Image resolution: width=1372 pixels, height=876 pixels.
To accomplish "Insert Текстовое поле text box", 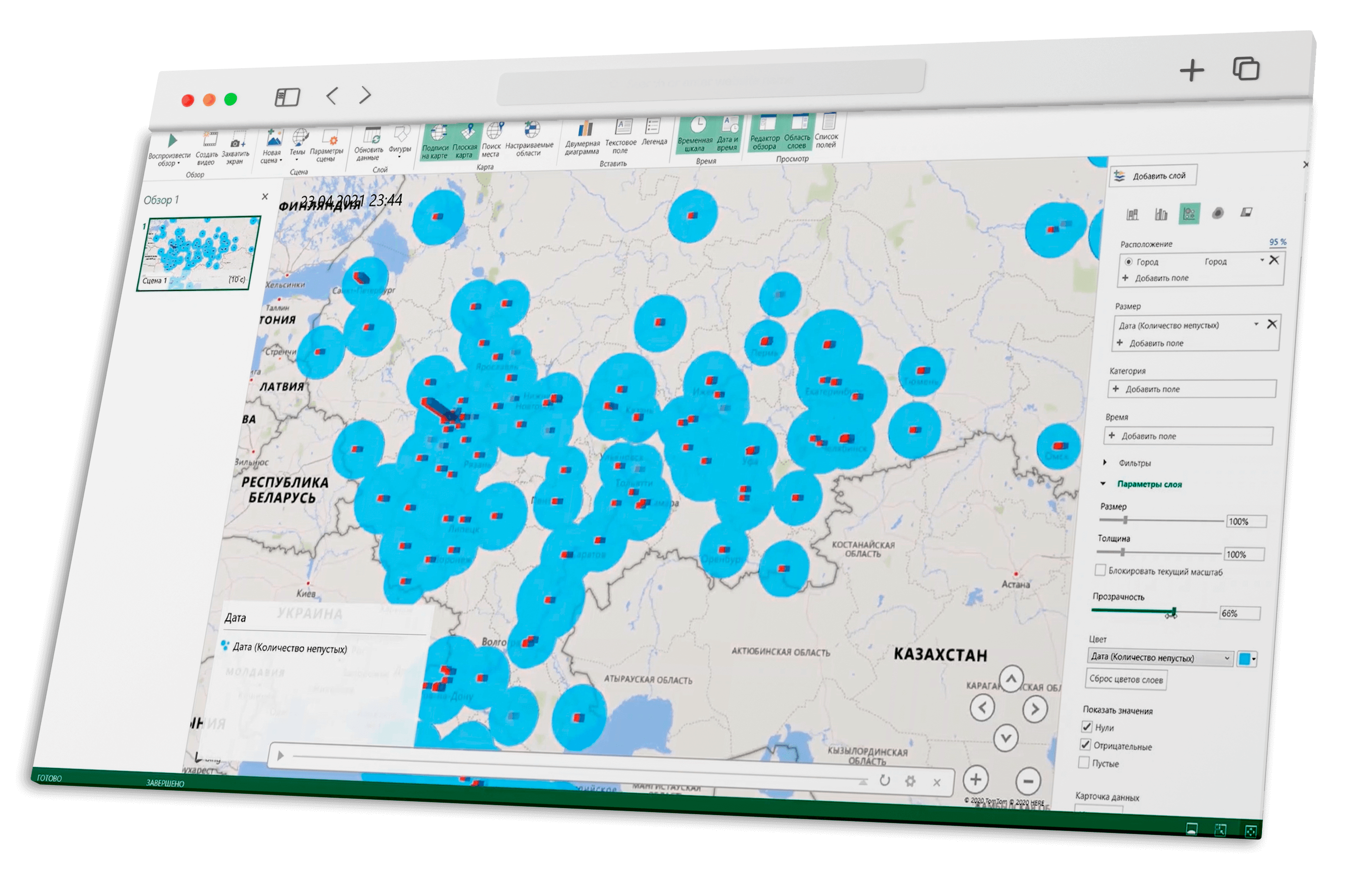I will point(621,136).
